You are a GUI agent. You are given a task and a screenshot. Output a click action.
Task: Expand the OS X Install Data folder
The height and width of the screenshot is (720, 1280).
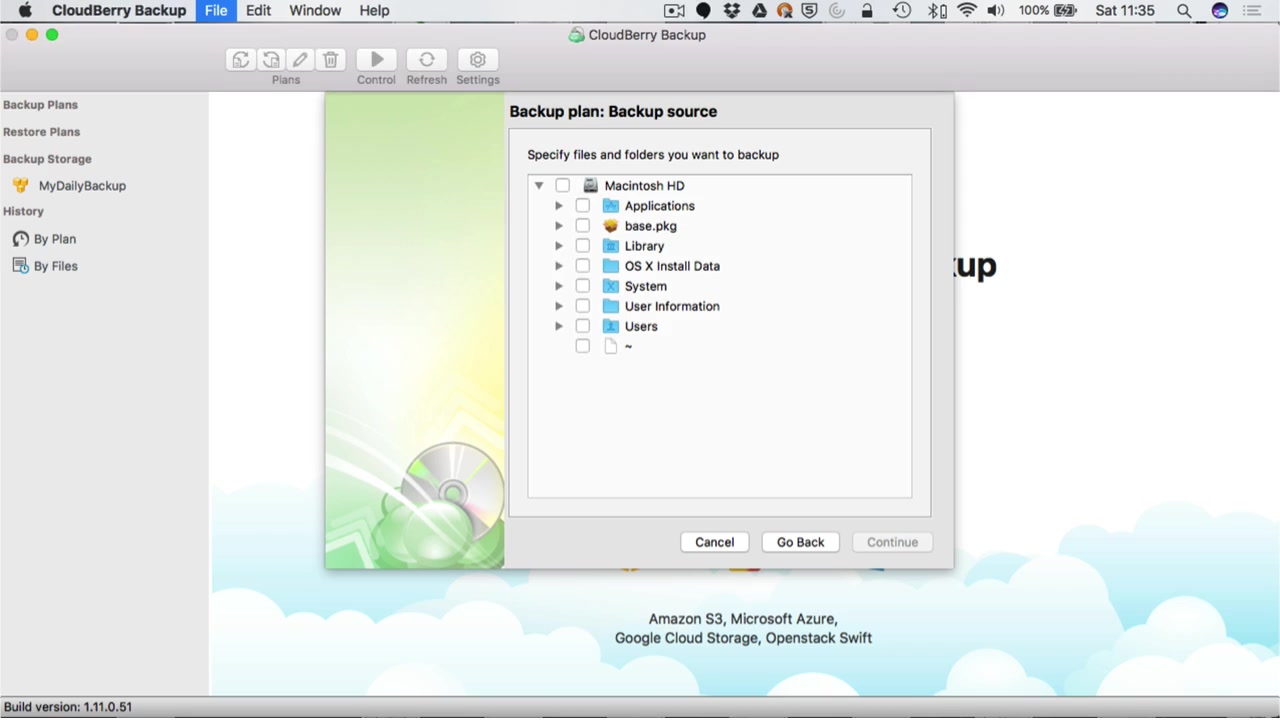coord(559,266)
